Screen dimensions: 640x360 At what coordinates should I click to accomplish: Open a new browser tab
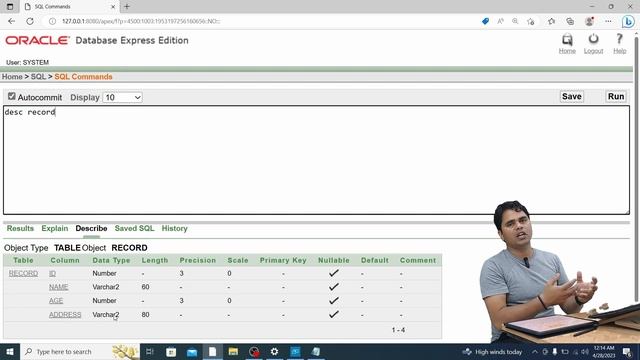tap(127, 7)
